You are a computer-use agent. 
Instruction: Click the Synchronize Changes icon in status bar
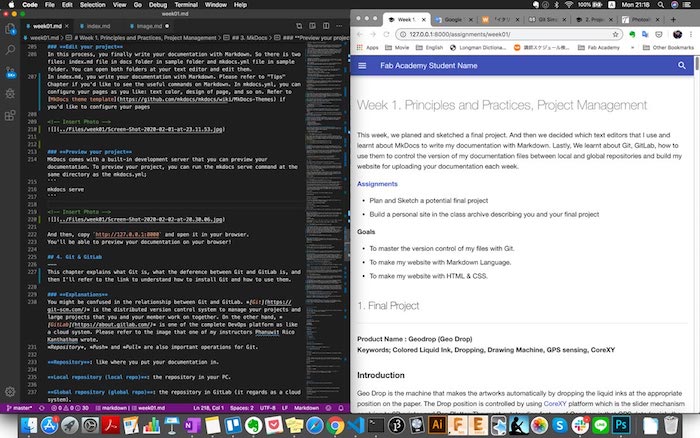[42, 408]
